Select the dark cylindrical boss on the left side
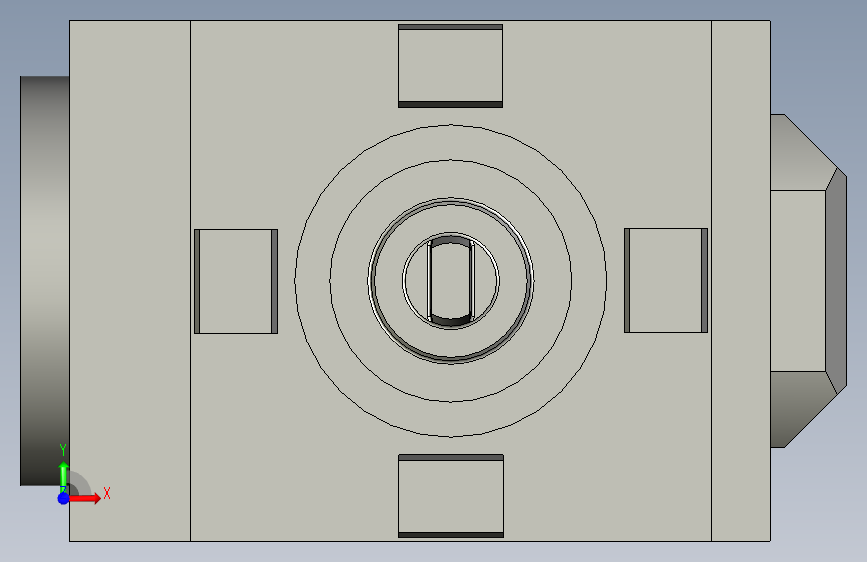Image resolution: width=867 pixels, height=562 pixels. click(45, 280)
